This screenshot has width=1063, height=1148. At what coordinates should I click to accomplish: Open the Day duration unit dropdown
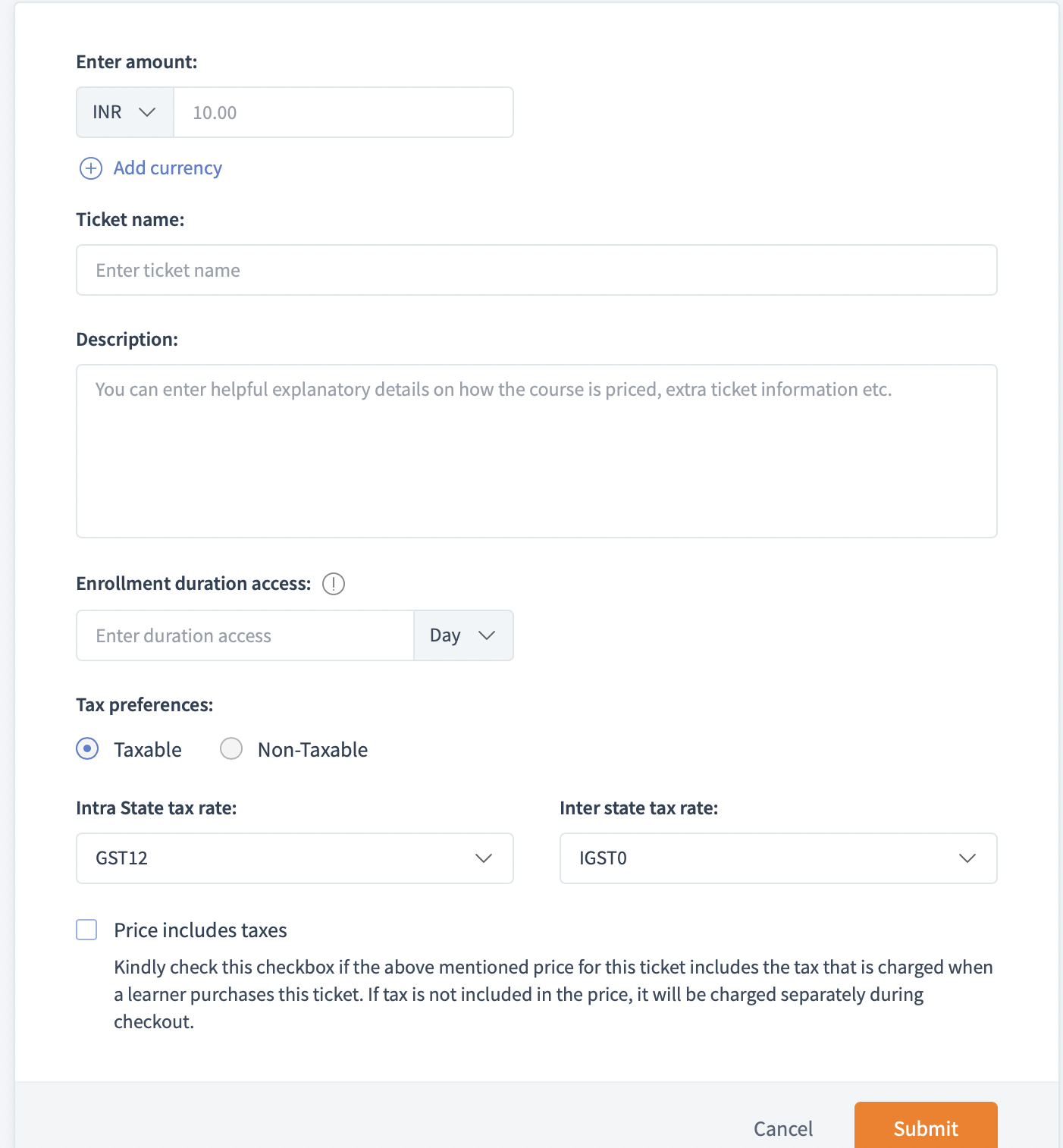tap(463, 635)
